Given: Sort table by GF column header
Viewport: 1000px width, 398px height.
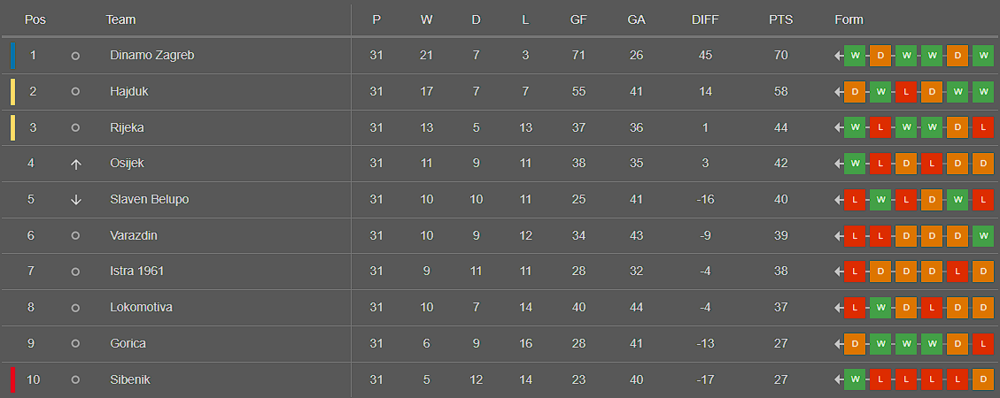Looking at the screenshot, I should [x=578, y=20].
